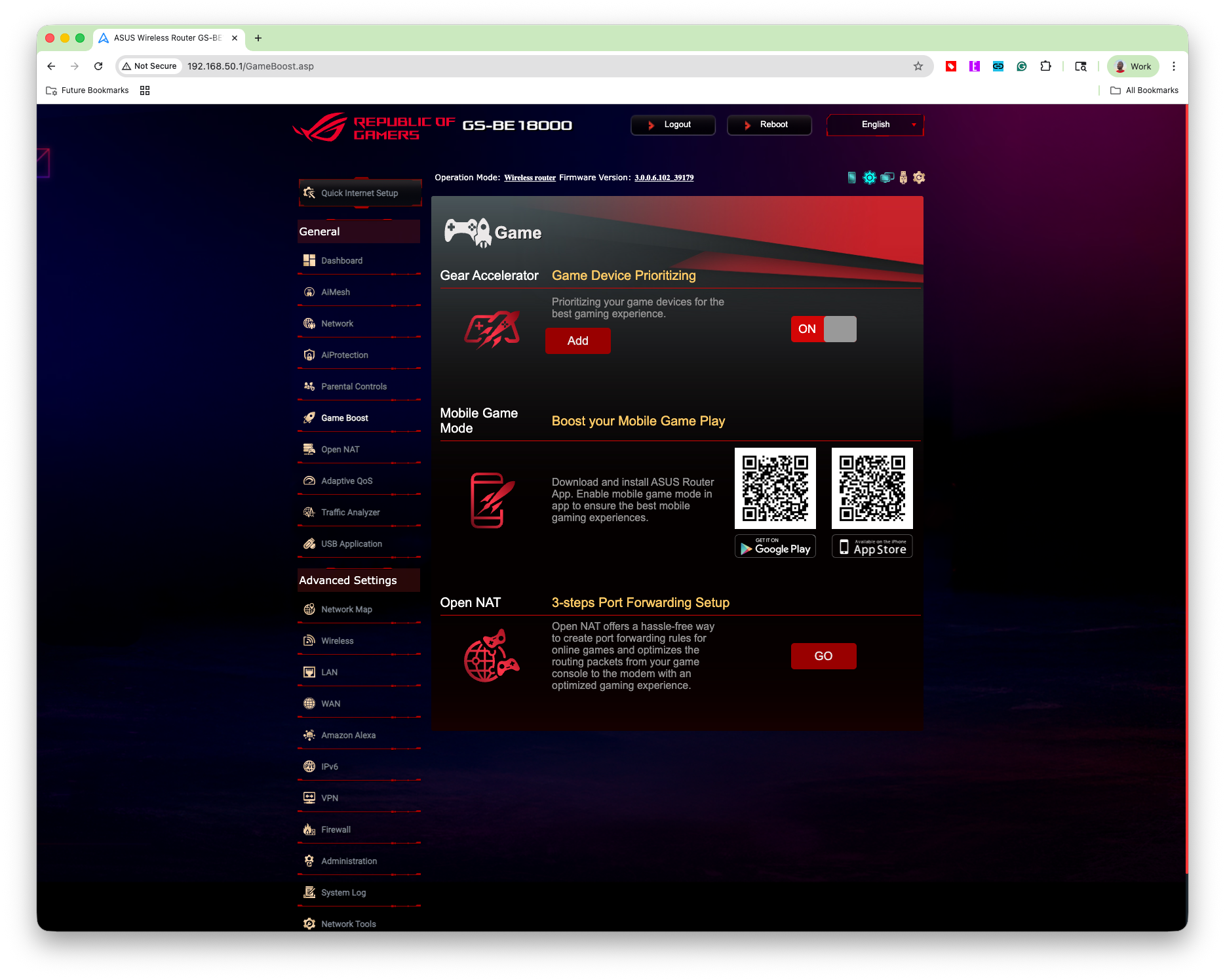Turn off Gear Accelerator
1225x980 pixels.
[x=841, y=329]
